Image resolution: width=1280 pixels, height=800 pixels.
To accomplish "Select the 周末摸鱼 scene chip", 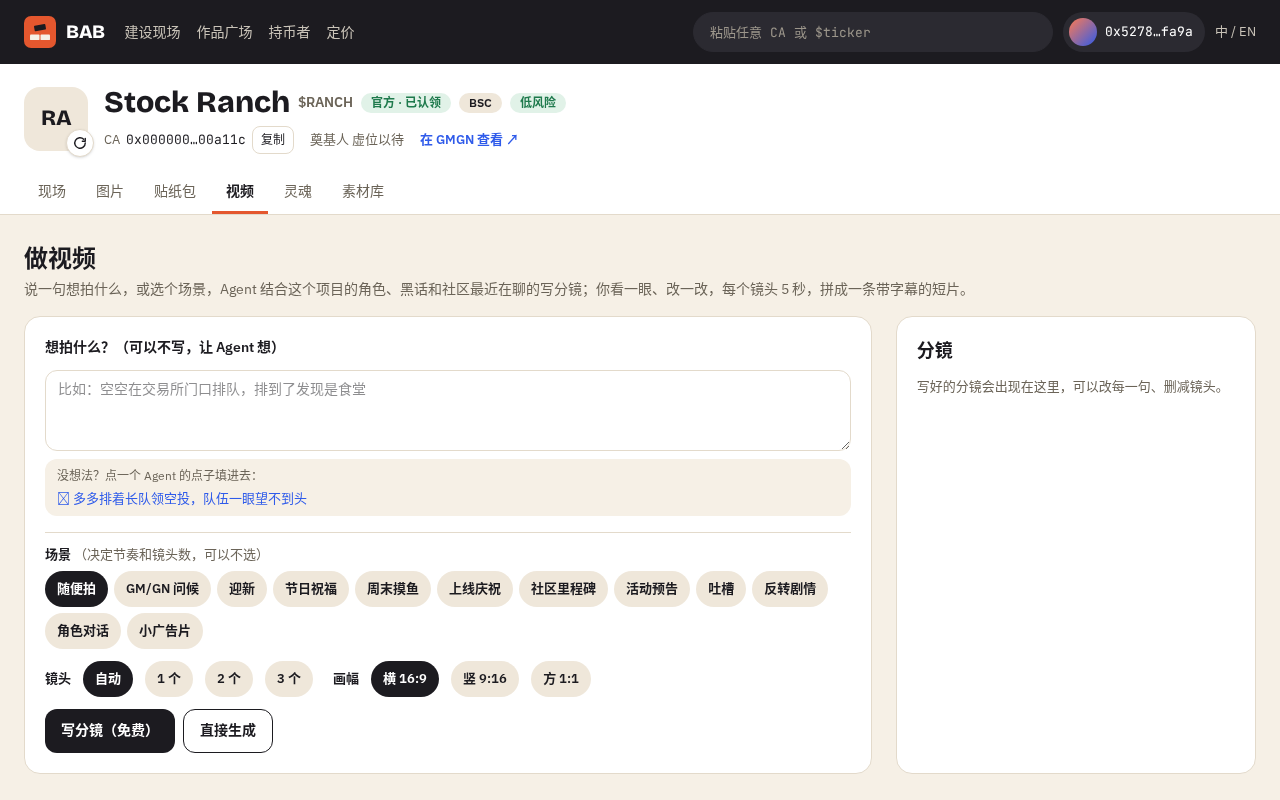I will pos(393,589).
